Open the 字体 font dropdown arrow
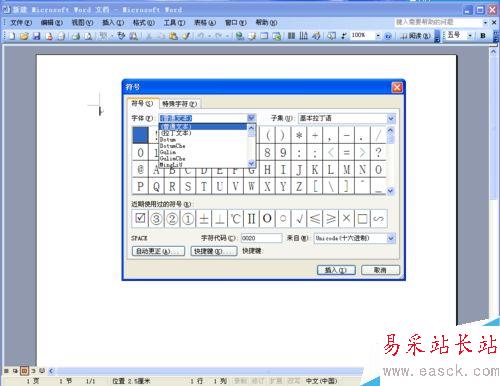Screen dimensions: 500x386 click(251, 118)
